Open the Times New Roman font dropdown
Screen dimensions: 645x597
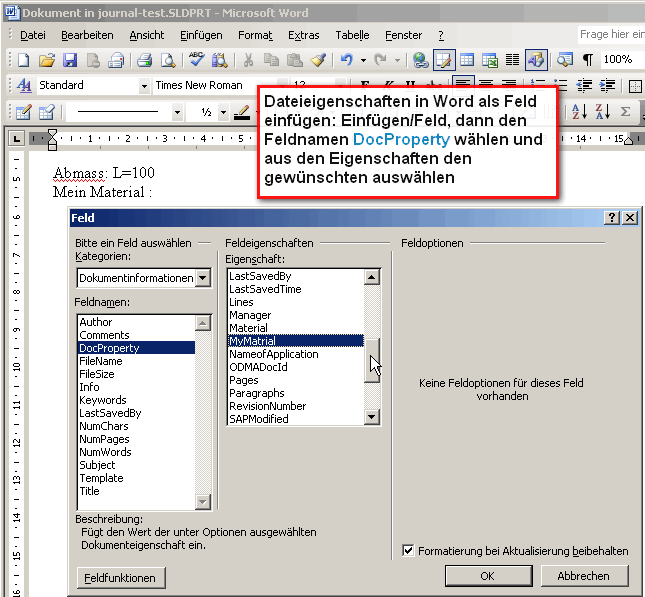pyautogui.click(x=279, y=86)
